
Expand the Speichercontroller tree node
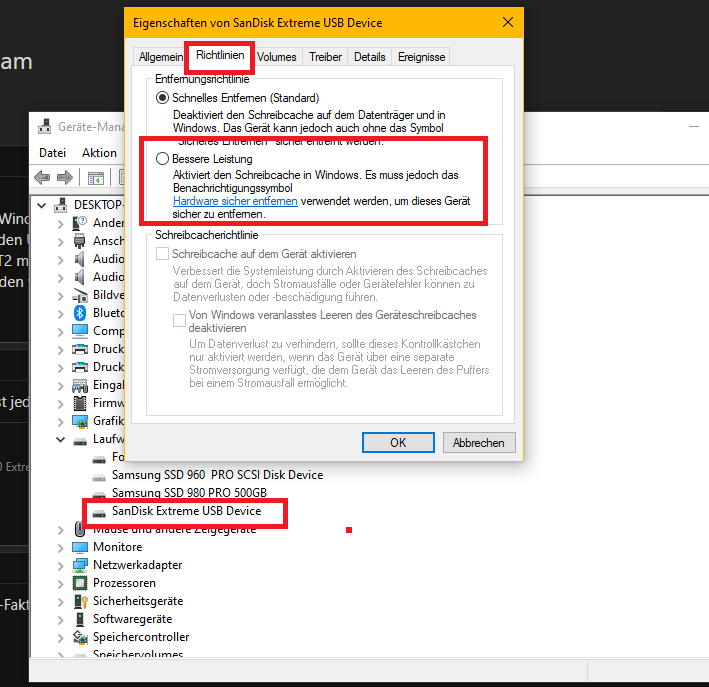click(61, 638)
